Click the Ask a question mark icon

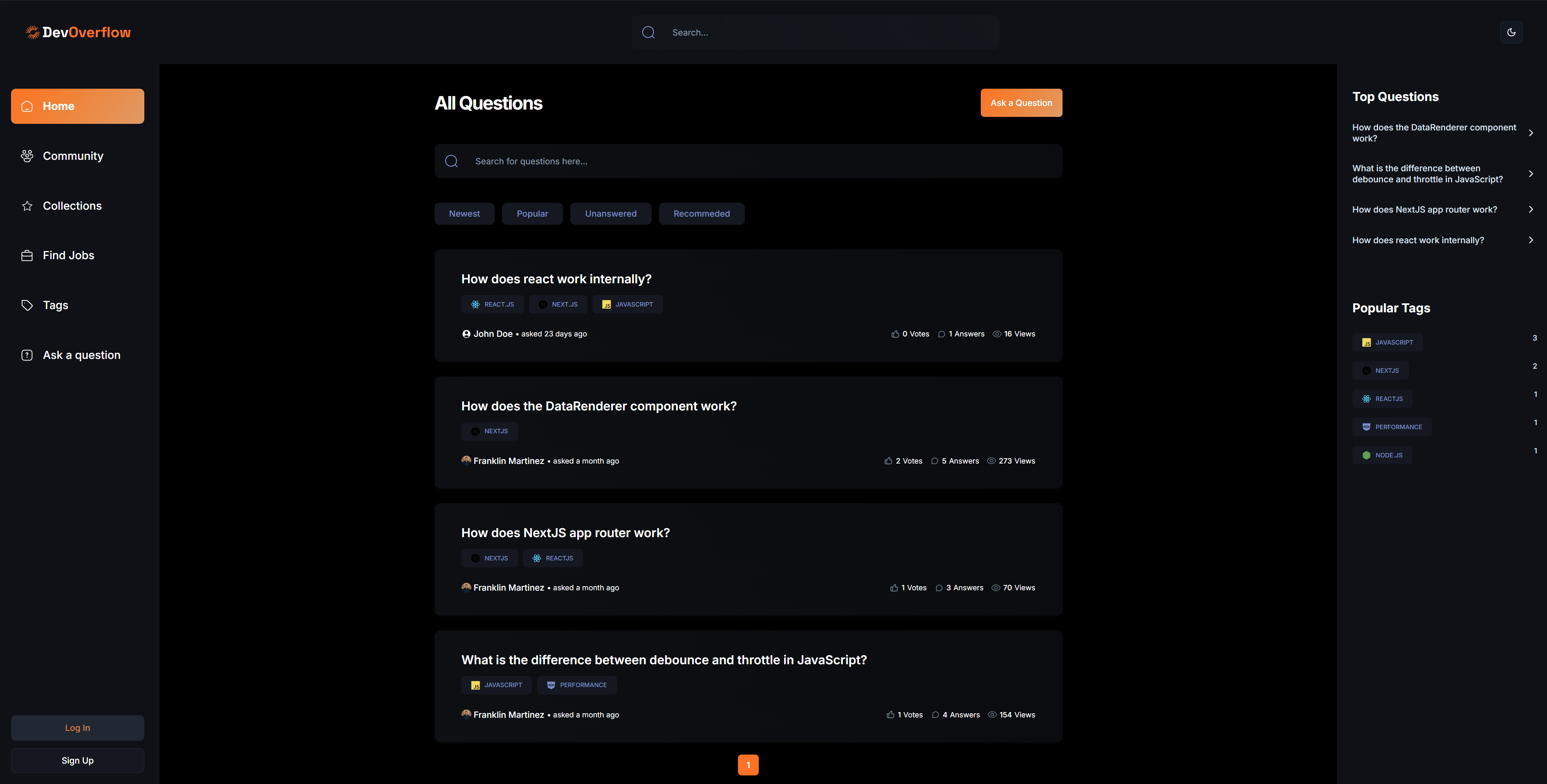(27, 355)
